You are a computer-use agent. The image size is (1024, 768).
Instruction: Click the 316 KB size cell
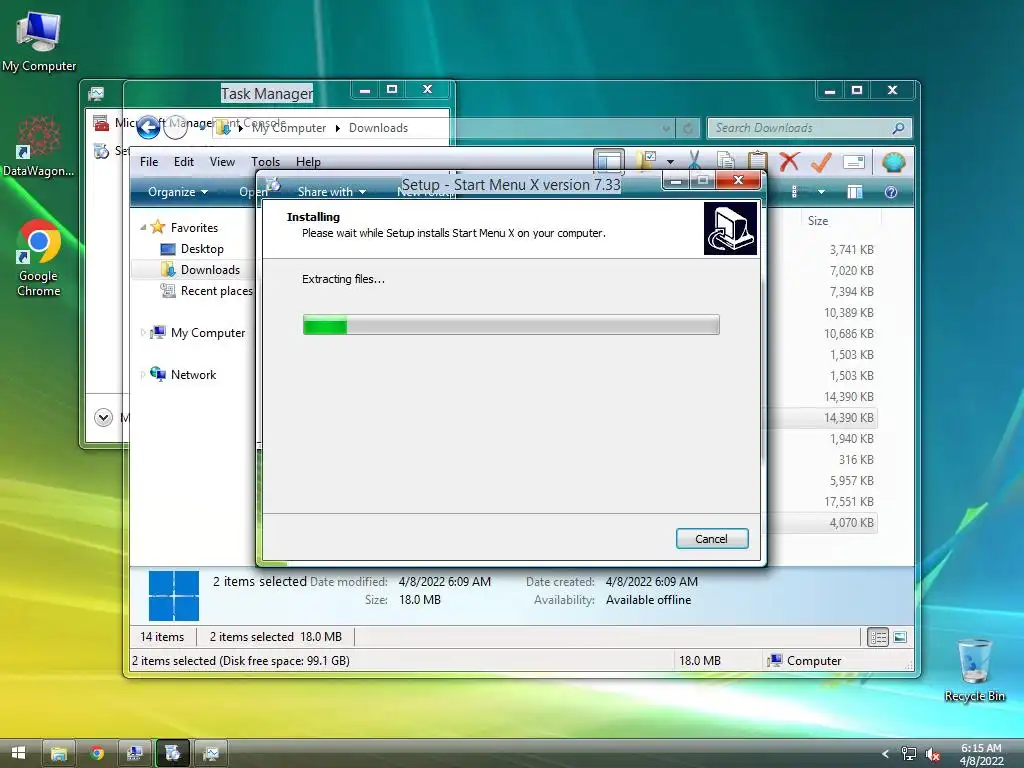coord(856,460)
